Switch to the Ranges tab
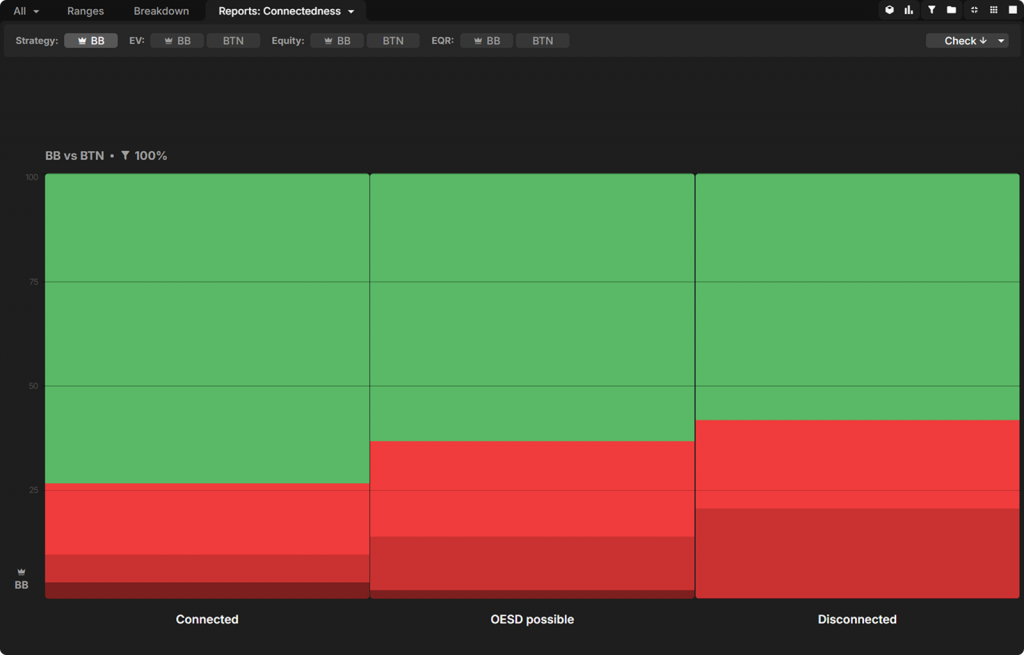The height and width of the screenshot is (655, 1024). tap(85, 11)
